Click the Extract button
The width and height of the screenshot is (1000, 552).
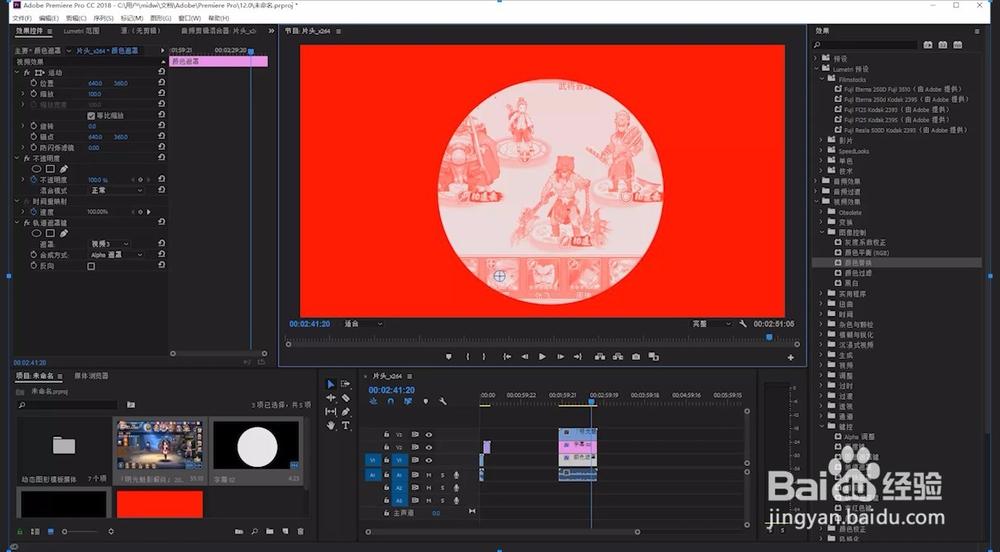tap(618, 357)
